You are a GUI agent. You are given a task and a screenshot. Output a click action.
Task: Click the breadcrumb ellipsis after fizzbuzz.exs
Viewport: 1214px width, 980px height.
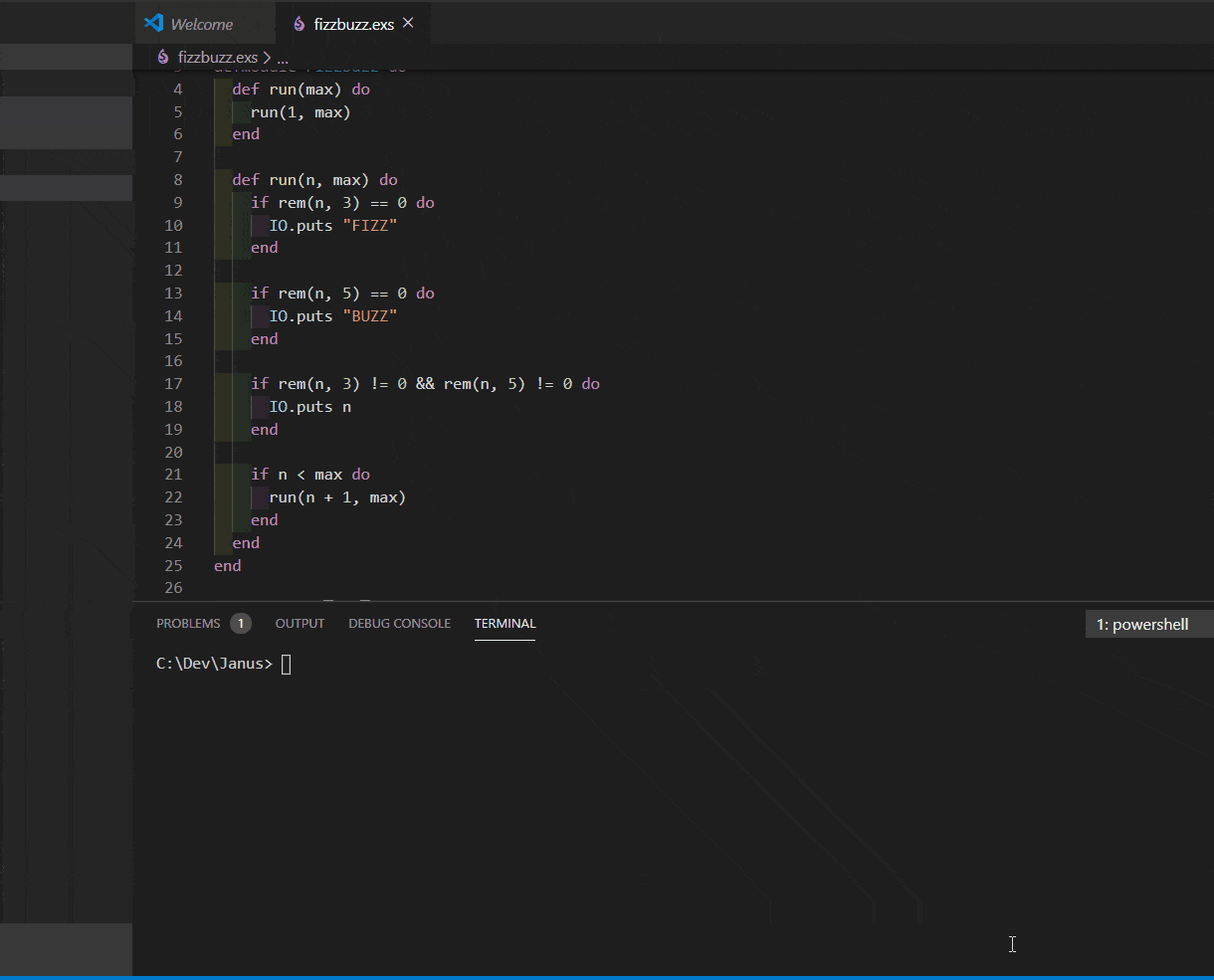click(x=283, y=58)
